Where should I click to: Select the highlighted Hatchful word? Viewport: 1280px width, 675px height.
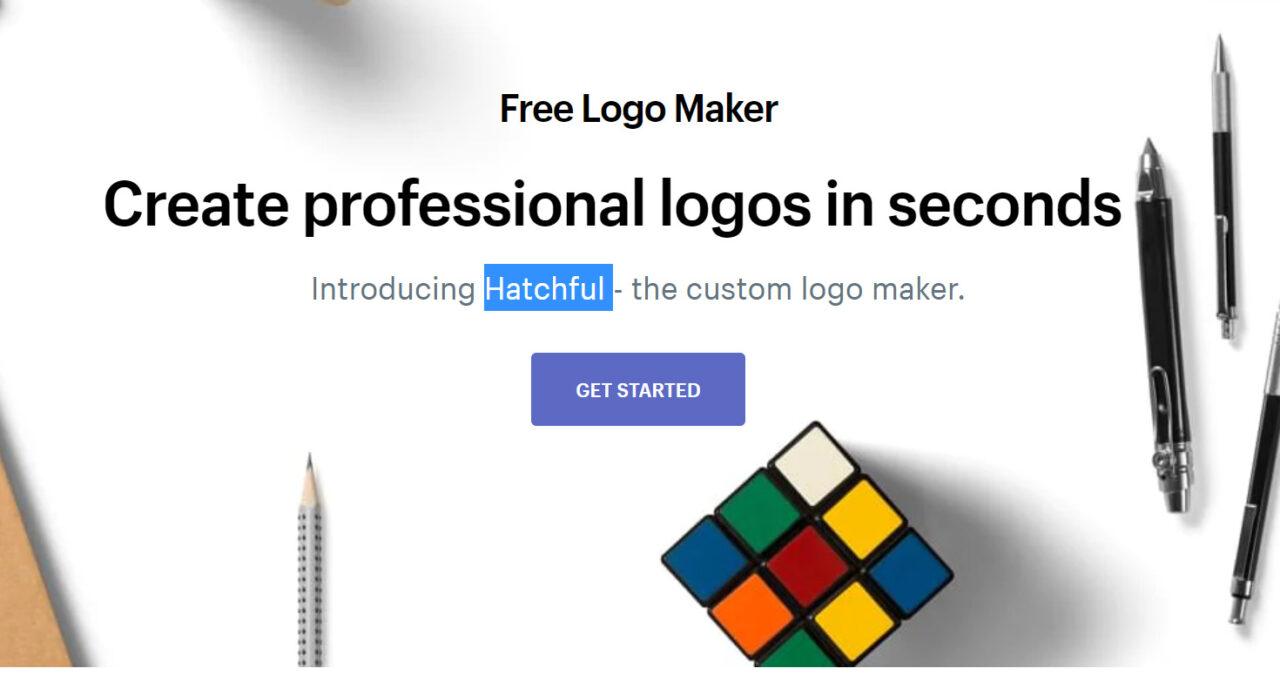click(548, 288)
